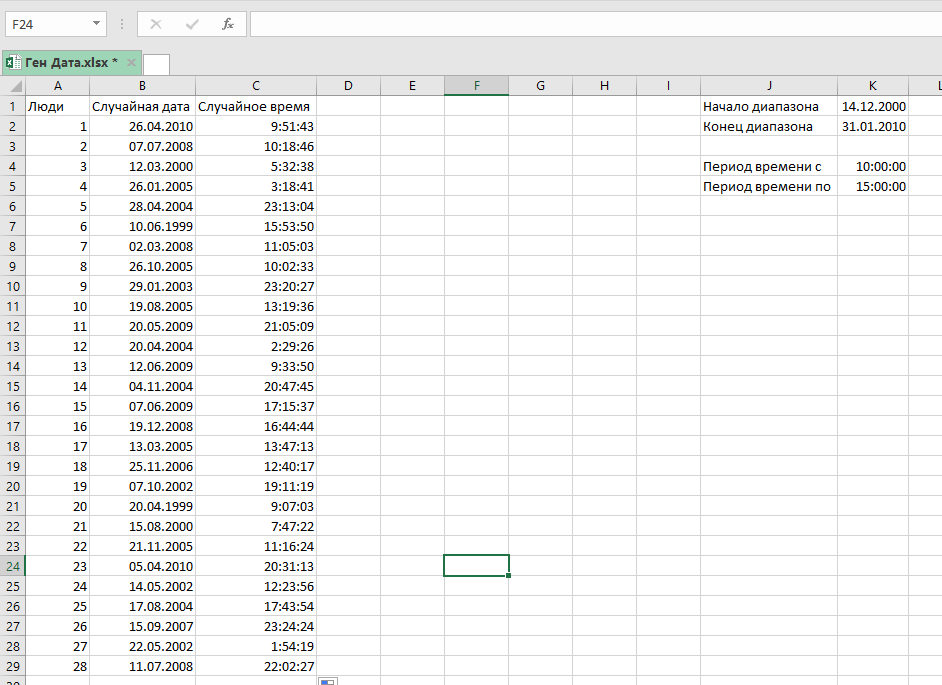Close the Ген Дата.xlsx workbook tab
Viewport: 942px width, 685px height.
pos(131,62)
